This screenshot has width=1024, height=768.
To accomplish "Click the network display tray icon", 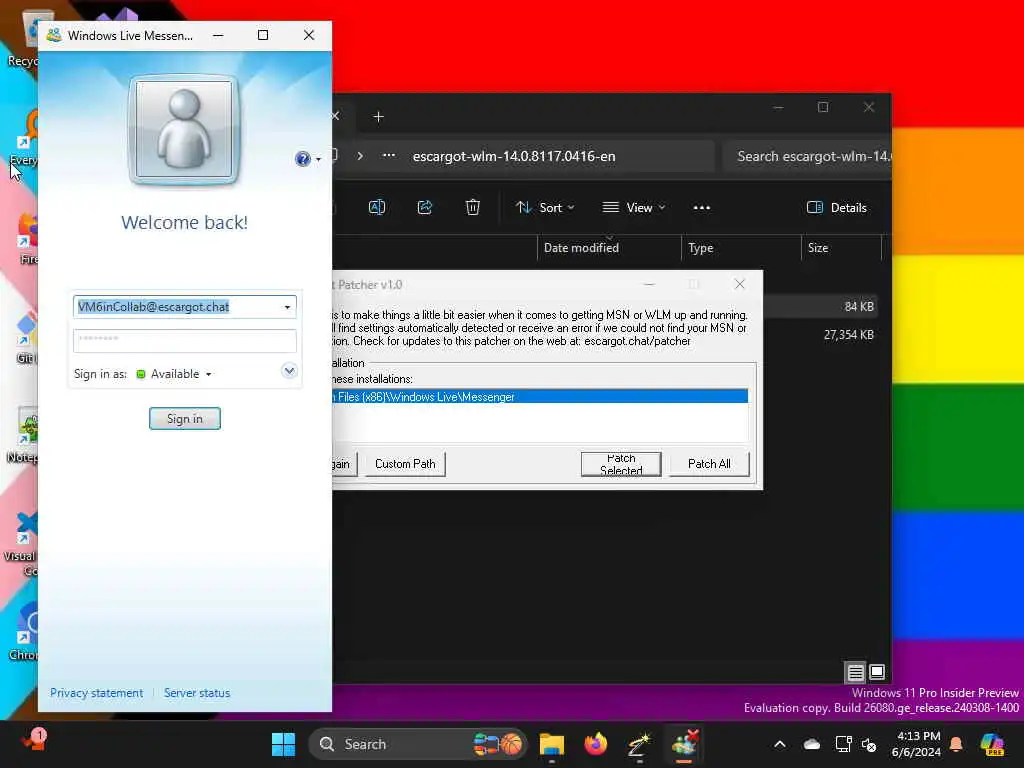I will click(x=843, y=744).
